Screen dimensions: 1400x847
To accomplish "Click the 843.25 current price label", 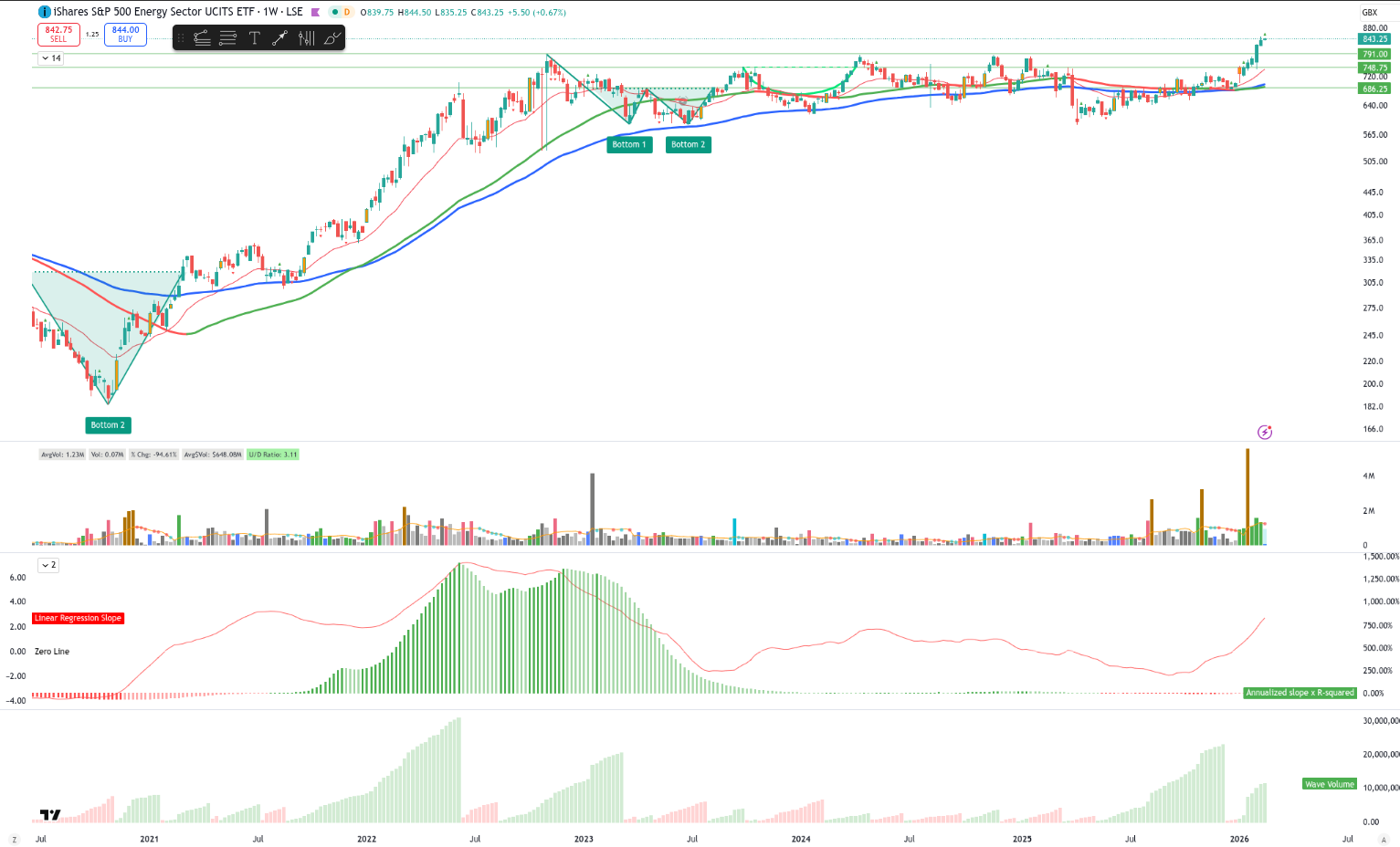I will click(x=1374, y=39).
